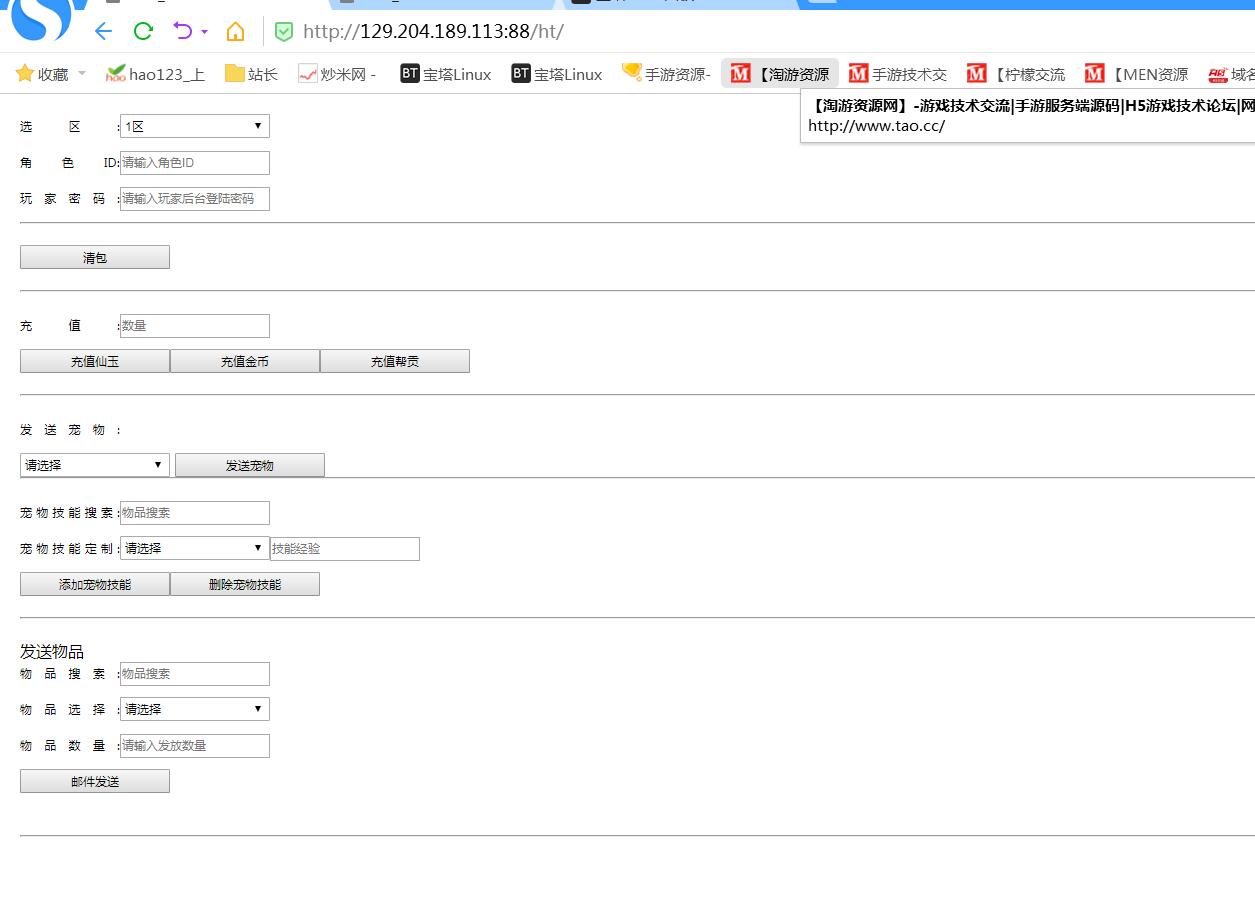Viewport: 1255px width, 907px height.
Task: Open the 物品选择 dropdown
Action: point(194,709)
